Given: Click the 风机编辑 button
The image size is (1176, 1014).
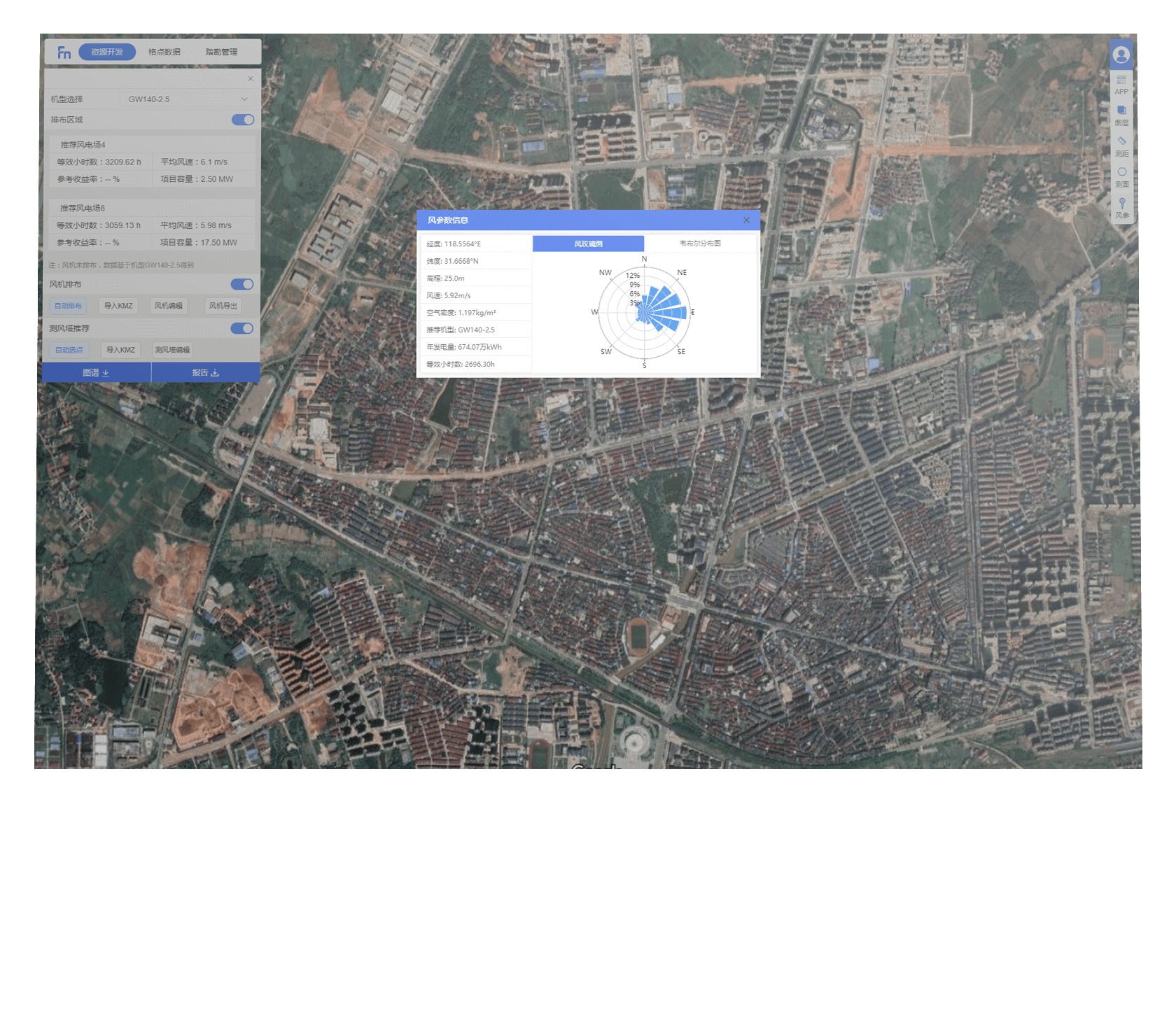Looking at the screenshot, I should [169, 306].
